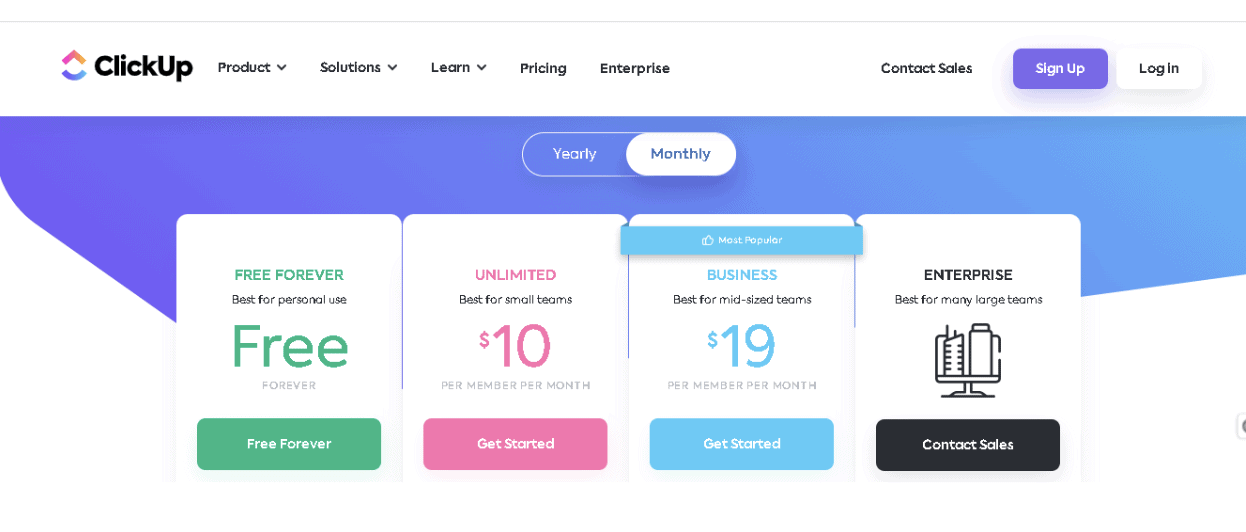Select Monthly billing option
This screenshot has height=532, width=1246.
680,155
